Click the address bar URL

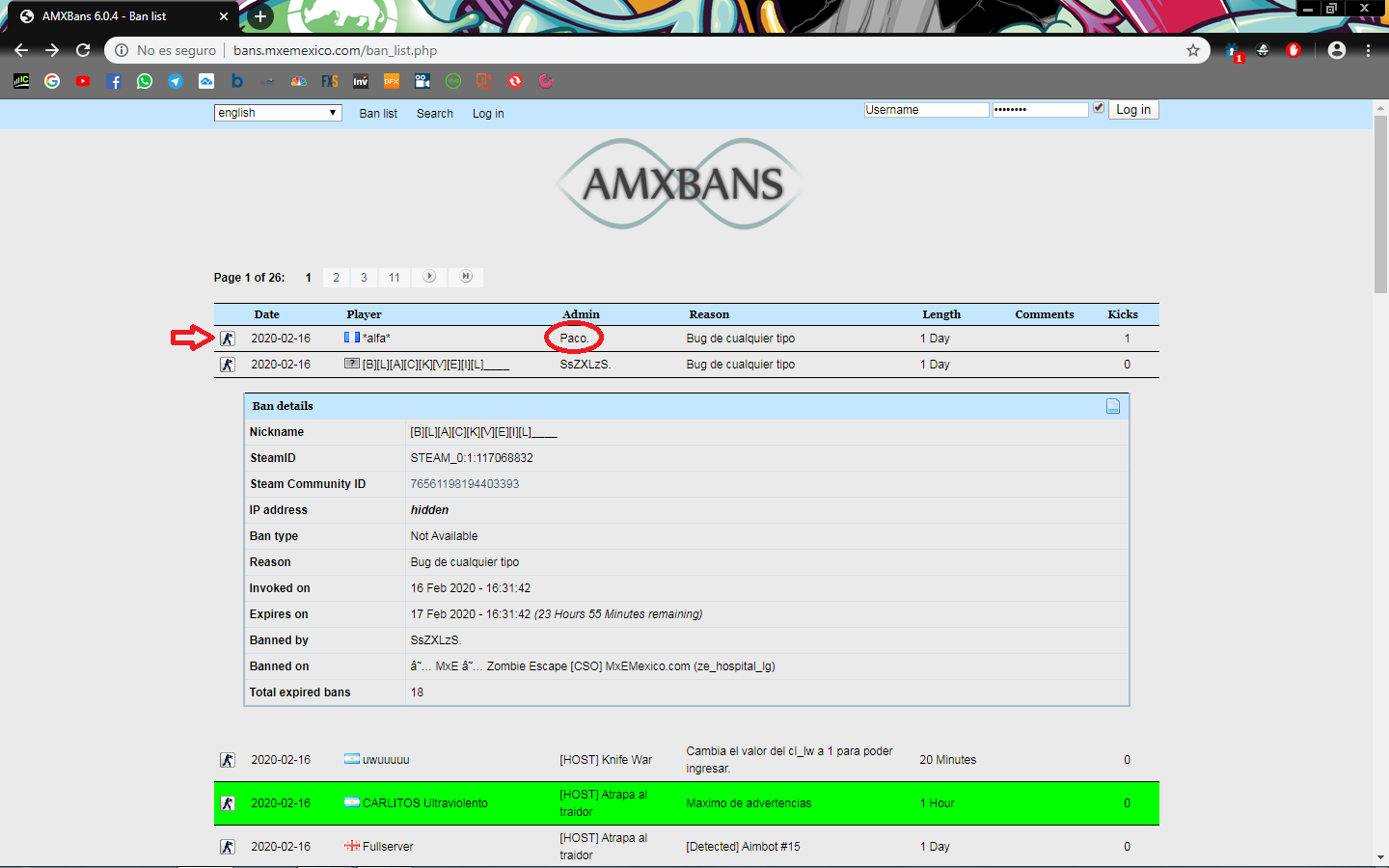coord(335,50)
